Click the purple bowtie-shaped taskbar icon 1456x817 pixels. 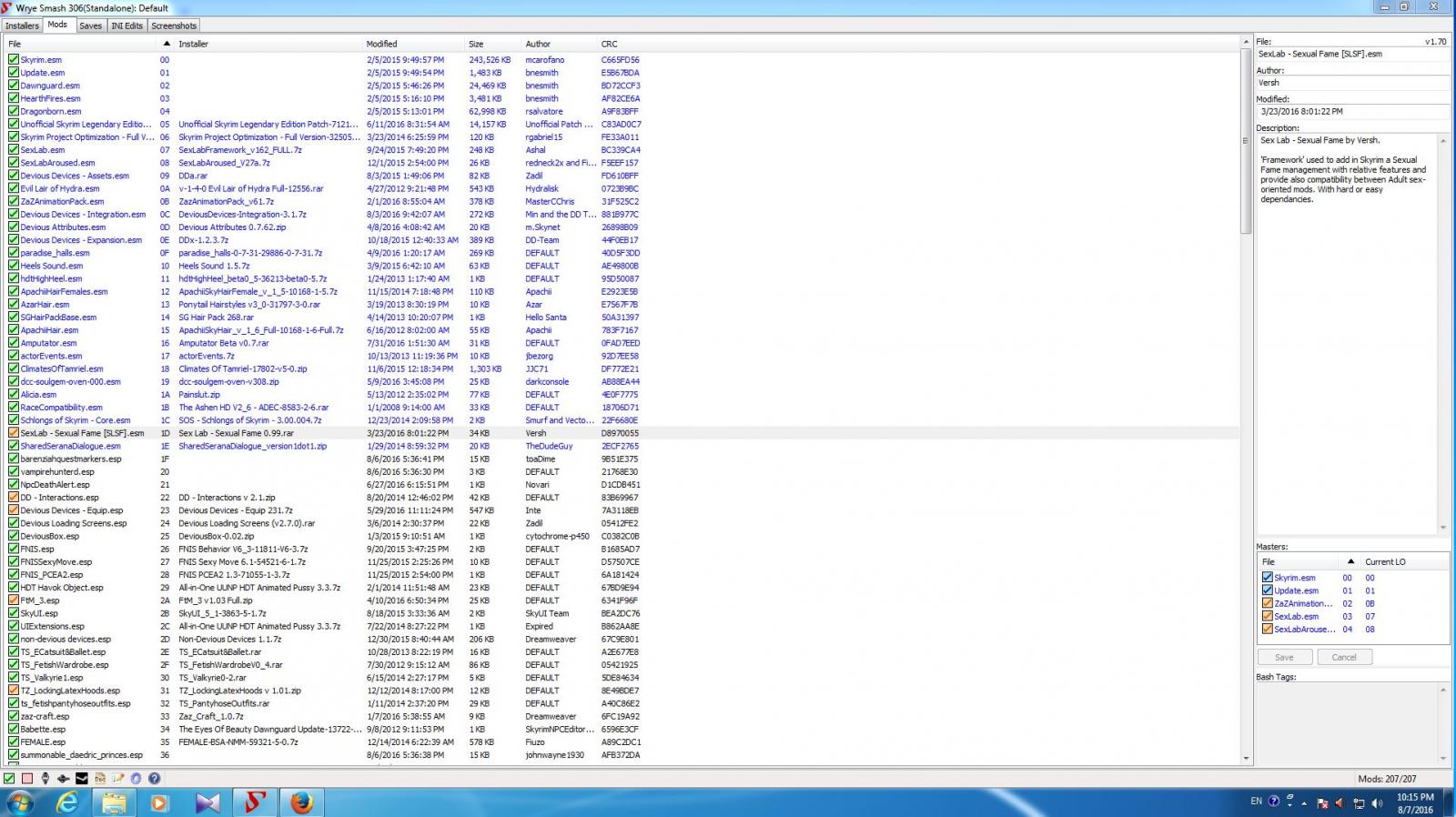(x=207, y=802)
